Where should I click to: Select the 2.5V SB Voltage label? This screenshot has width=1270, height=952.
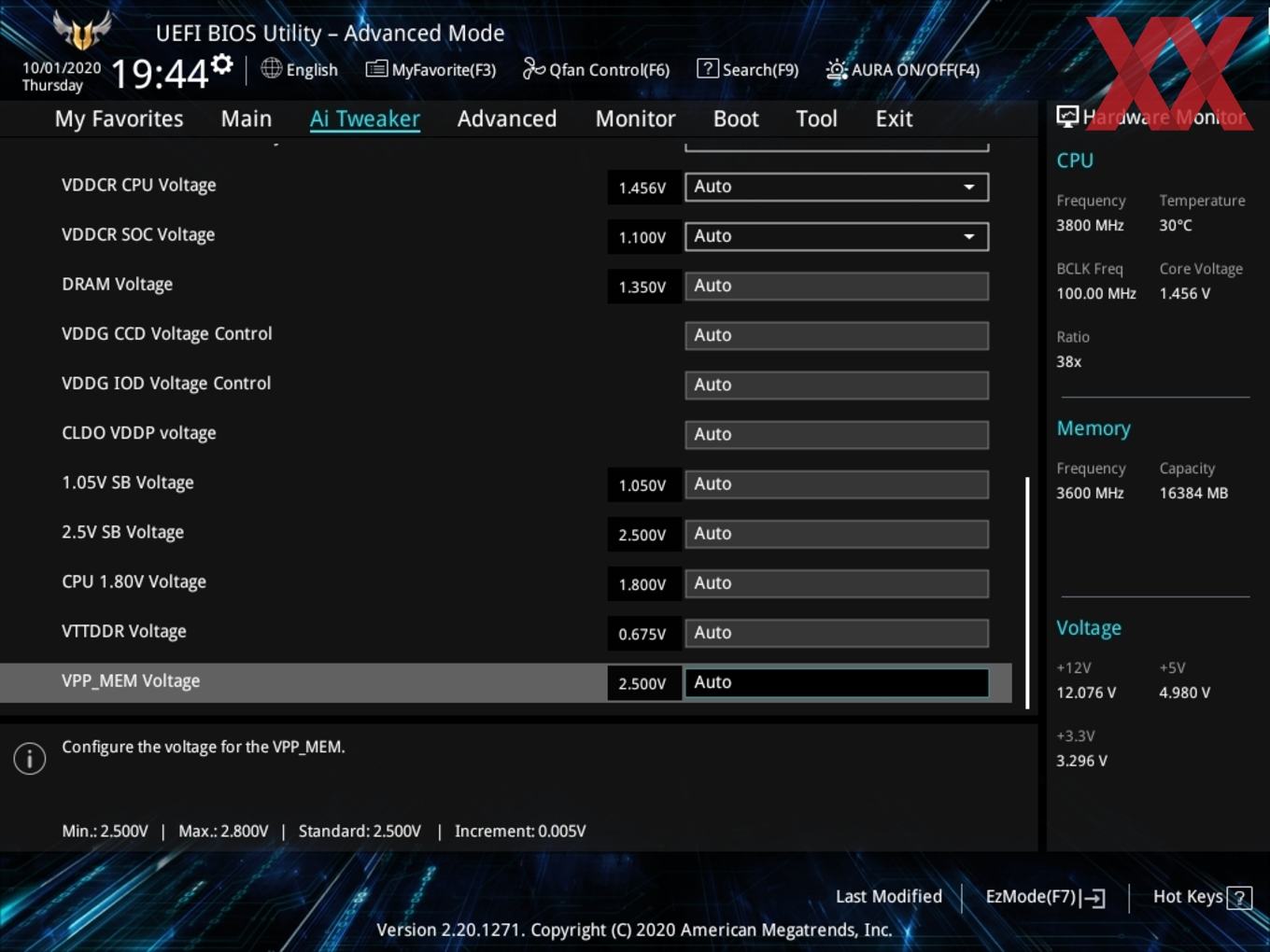coord(122,532)
